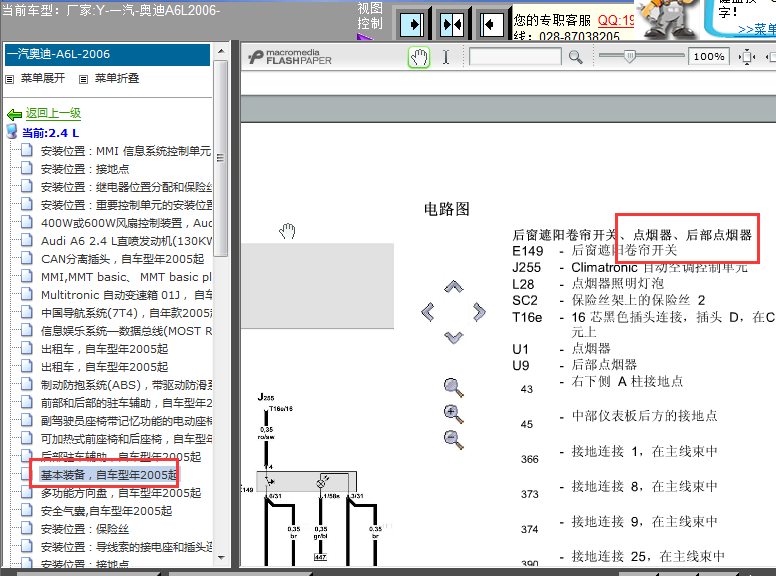Click the U9 后部点烟器 legend entry
776x576 pixels.
click(574, 365)
